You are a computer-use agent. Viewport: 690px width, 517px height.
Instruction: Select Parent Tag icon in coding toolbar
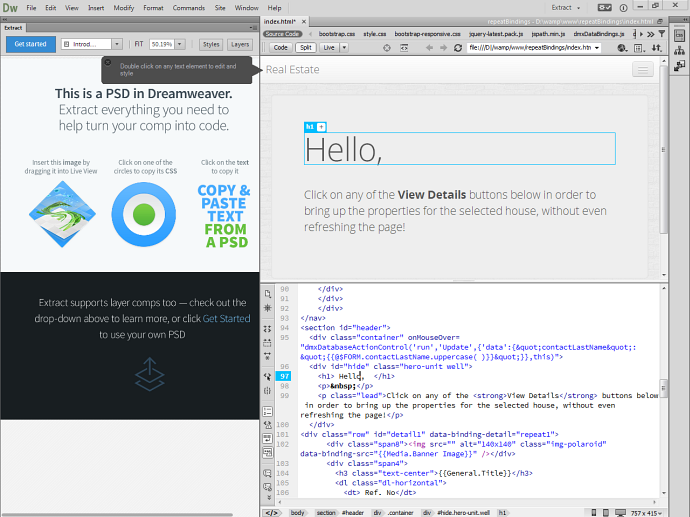click(268, 377)
